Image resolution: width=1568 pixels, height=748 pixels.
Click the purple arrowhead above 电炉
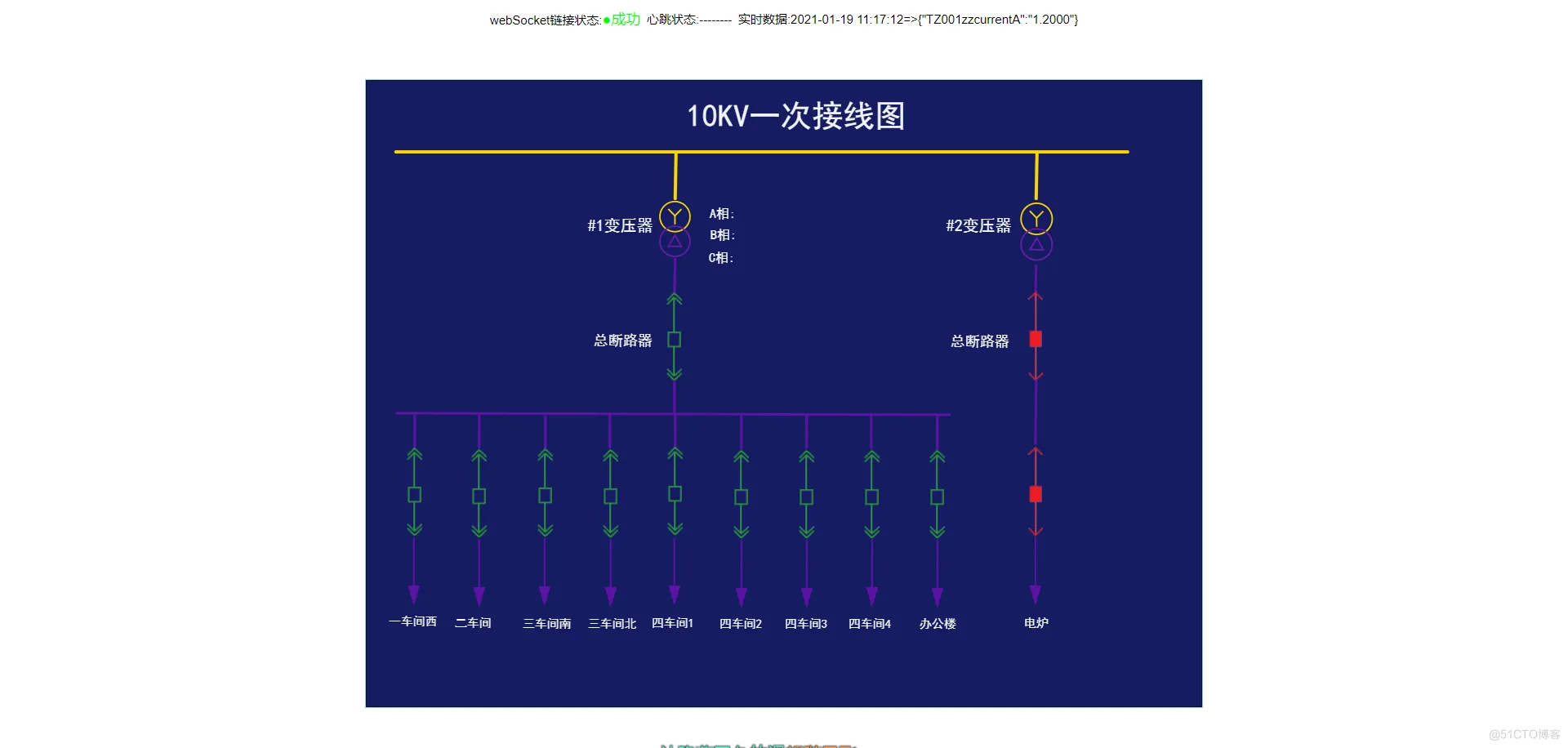(1036, 594)
